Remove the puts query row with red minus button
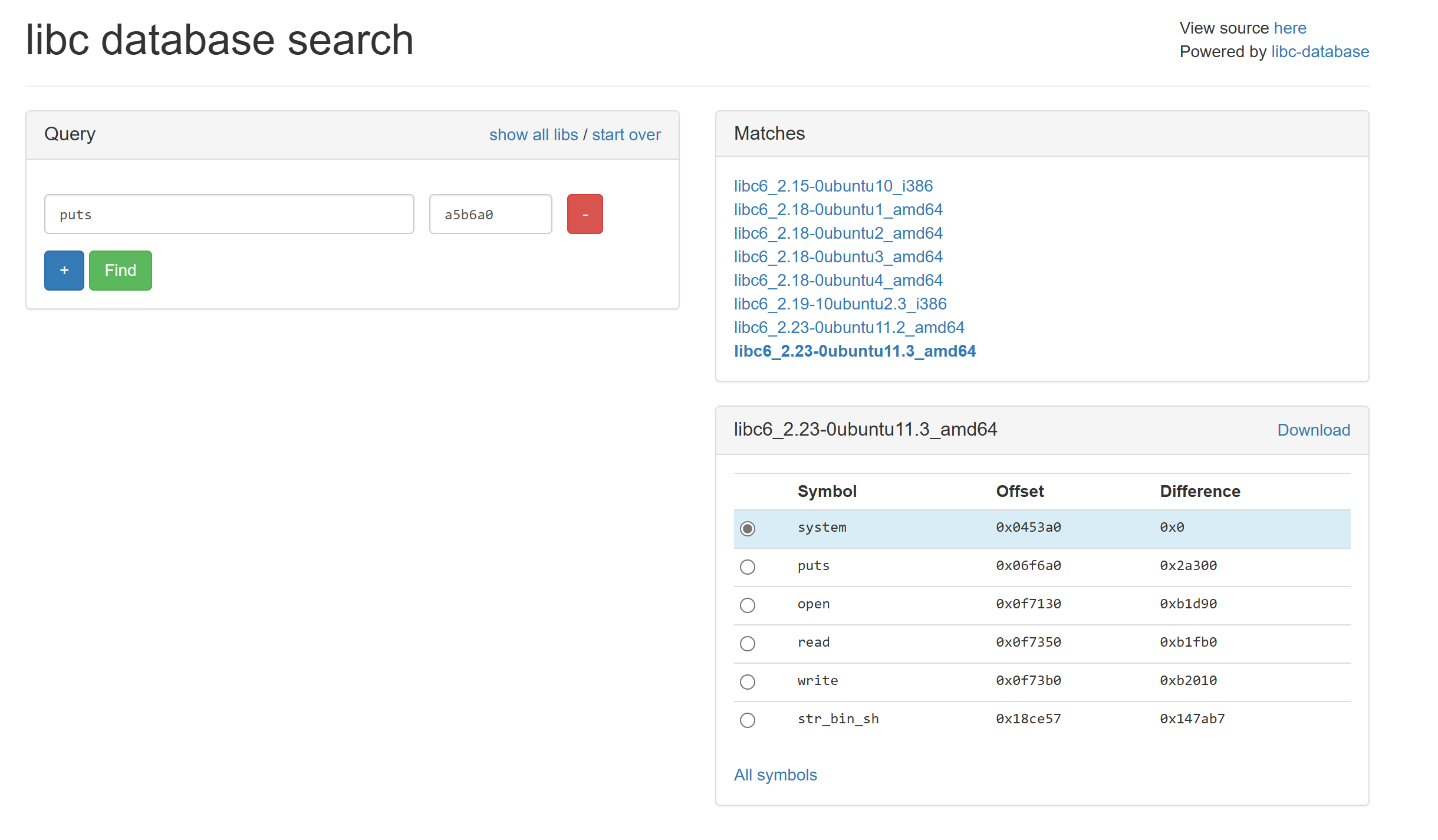The height and width of the screenshot is (840, 1438). click(x=585, y=214)
